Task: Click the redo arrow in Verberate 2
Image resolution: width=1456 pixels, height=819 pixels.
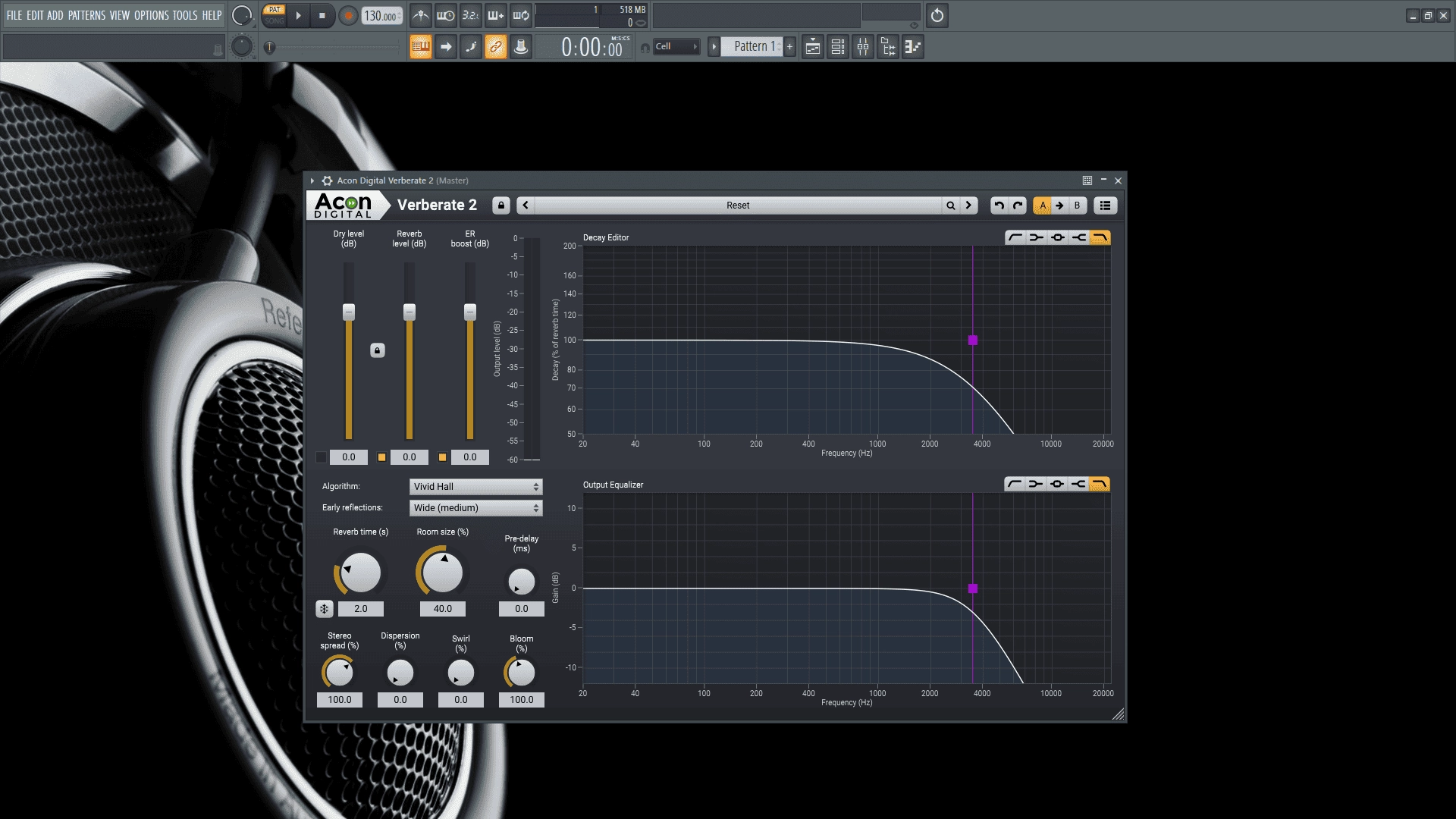Action: coord(1018,206)
